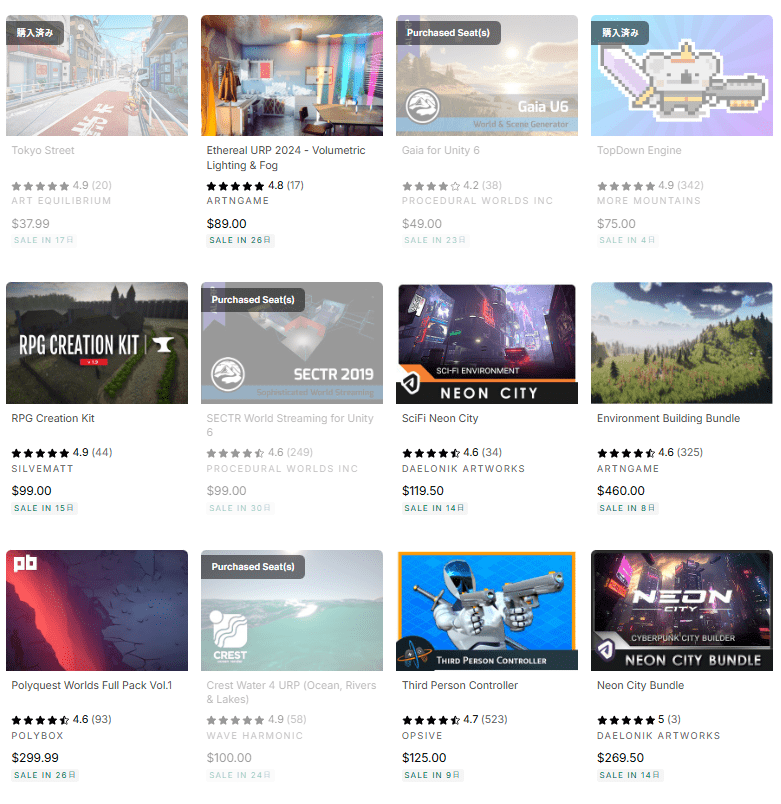Click the Environment Building Bundle title
Screen dimensions: 781x804
(x=668, y=418)
